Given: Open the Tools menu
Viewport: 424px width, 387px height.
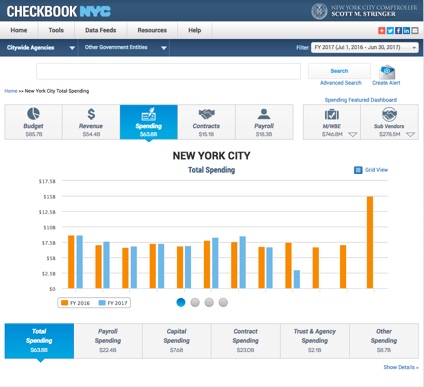Looking at the screenshot, I should [x=56, y=30].
